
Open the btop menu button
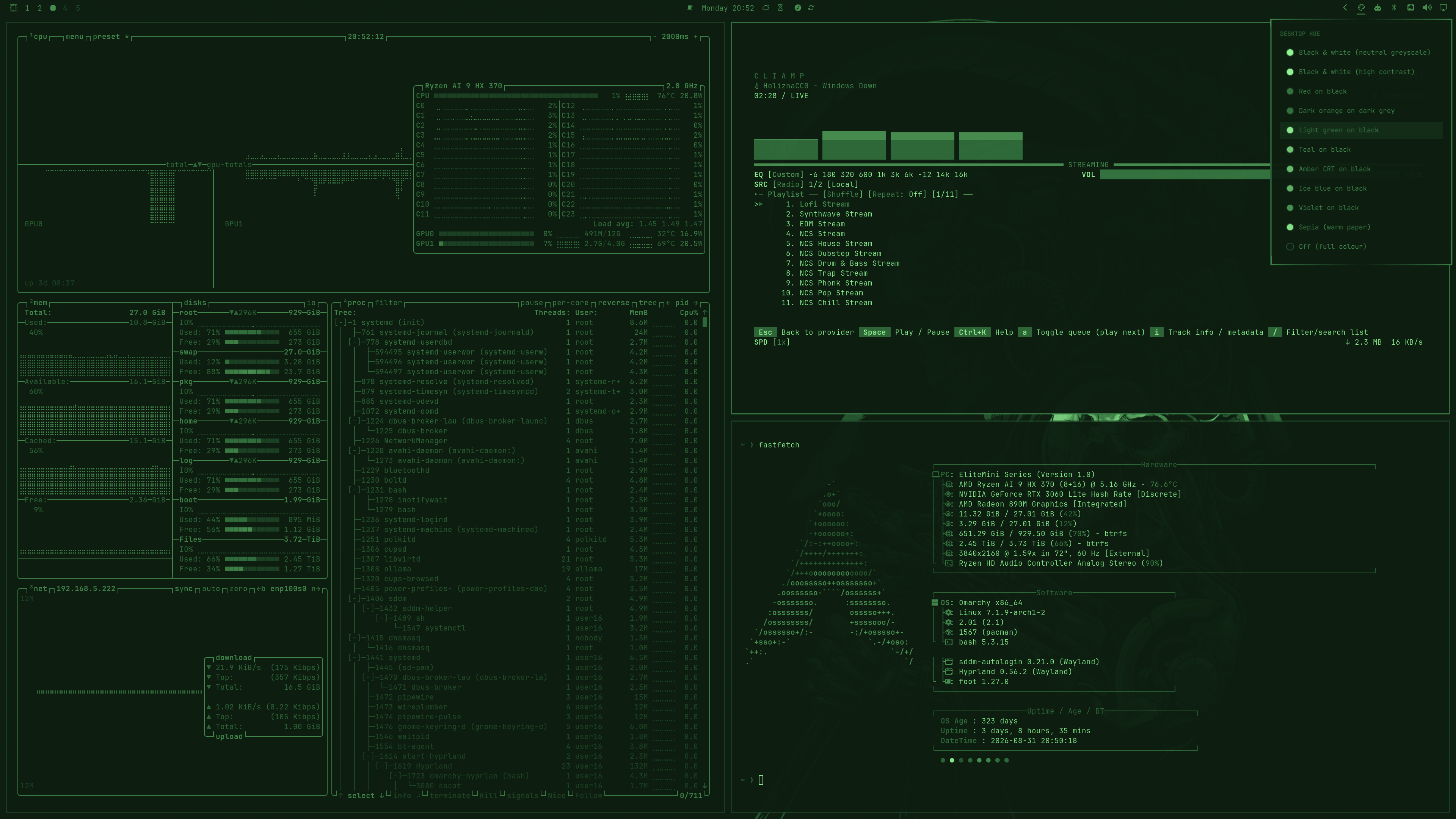pyautogui.click(x=74, y=37)
